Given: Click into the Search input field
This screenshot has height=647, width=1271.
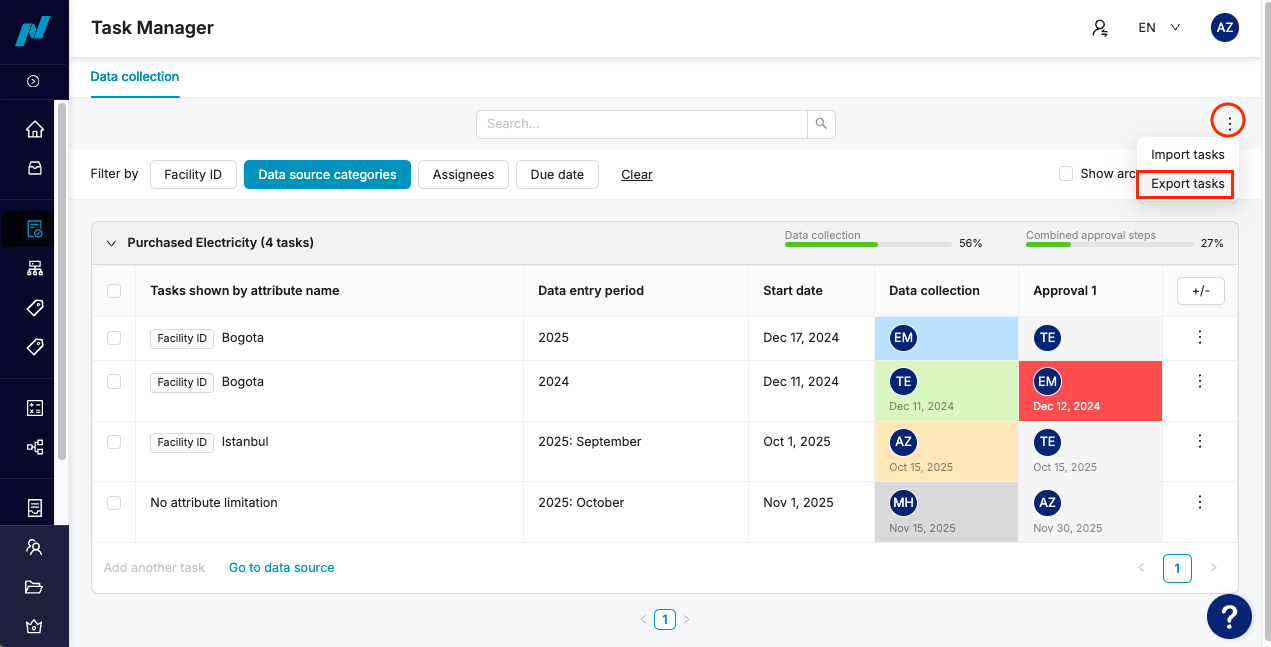Looking at the screenshot, I should [642, 124].
